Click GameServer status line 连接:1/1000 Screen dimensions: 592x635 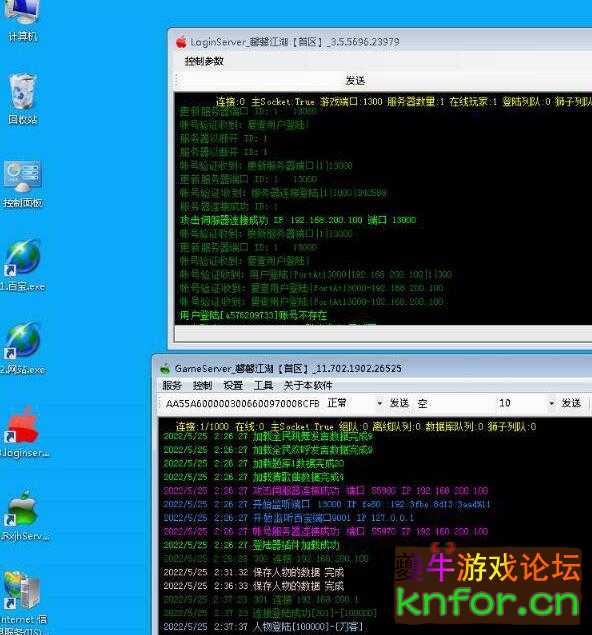(x=356, y=426)
